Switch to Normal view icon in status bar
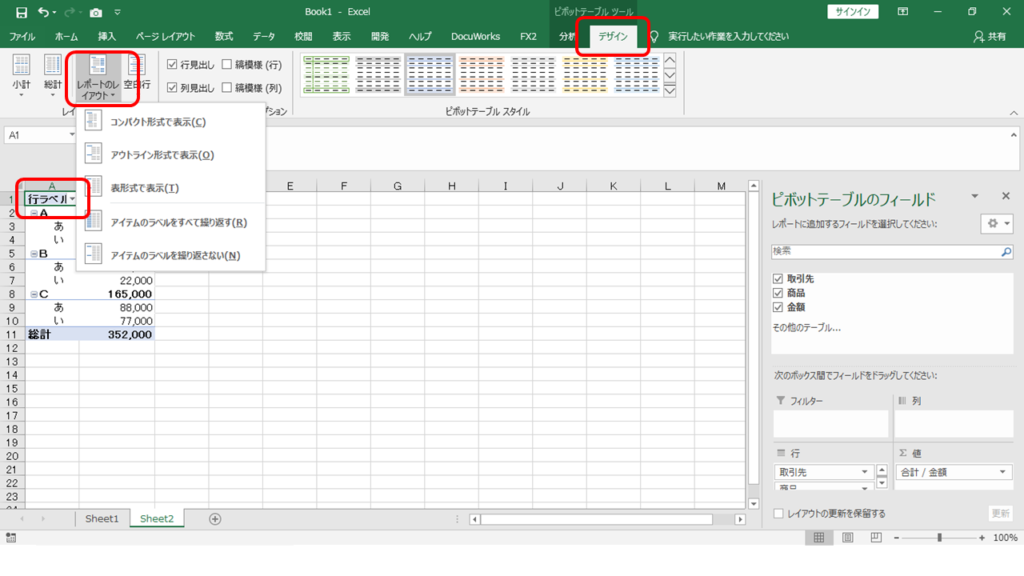This screenshot has height=576, width=1024. pyautogui.click(x=819, y=537)
